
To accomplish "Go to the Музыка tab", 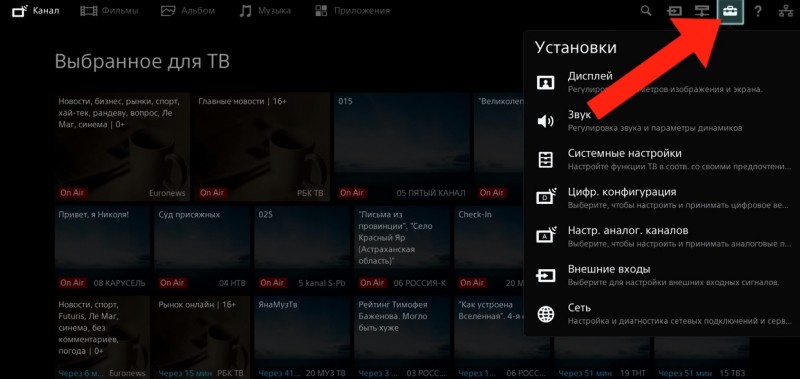I will click(x=265, y=11).
